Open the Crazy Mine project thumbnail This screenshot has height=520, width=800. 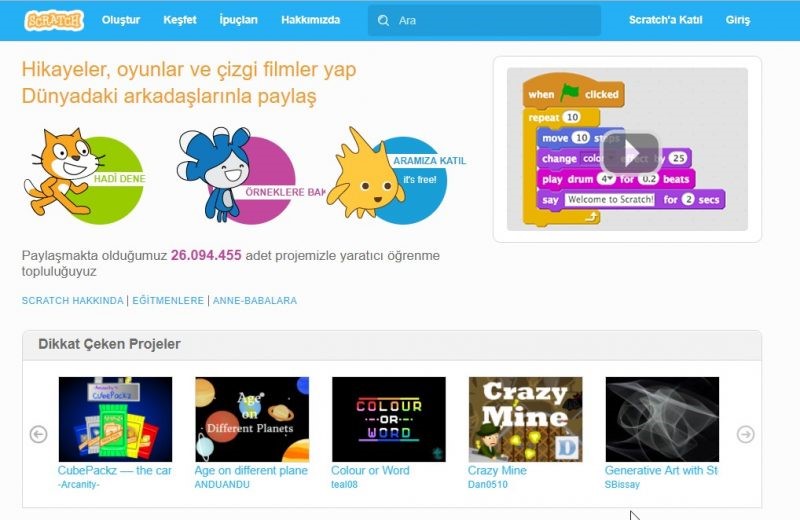[x=526, y=419]
